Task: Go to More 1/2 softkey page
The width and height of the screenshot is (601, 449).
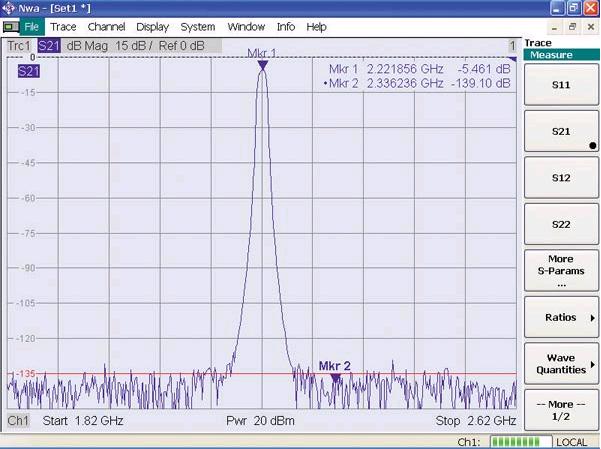Action: [x=560, y=410]
